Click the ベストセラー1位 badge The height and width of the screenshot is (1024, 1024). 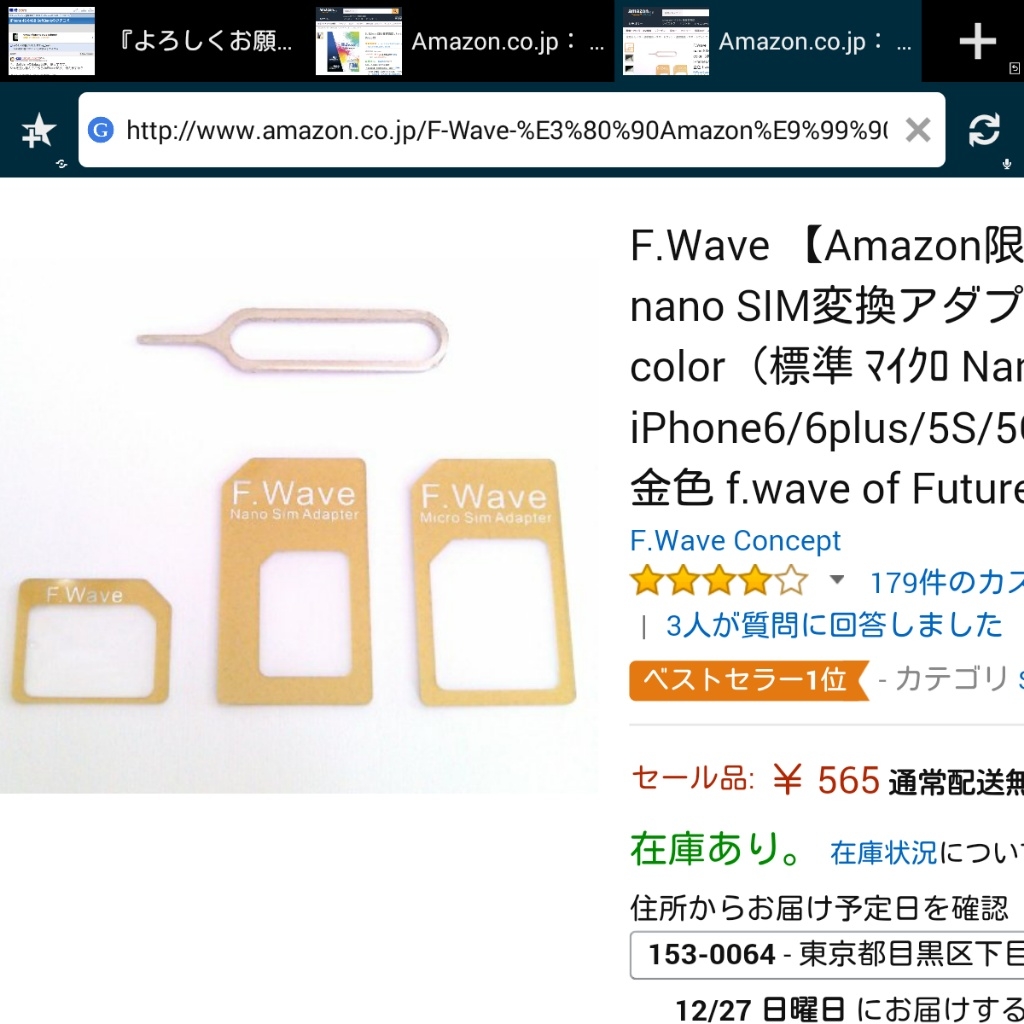(x=749, y=680)
